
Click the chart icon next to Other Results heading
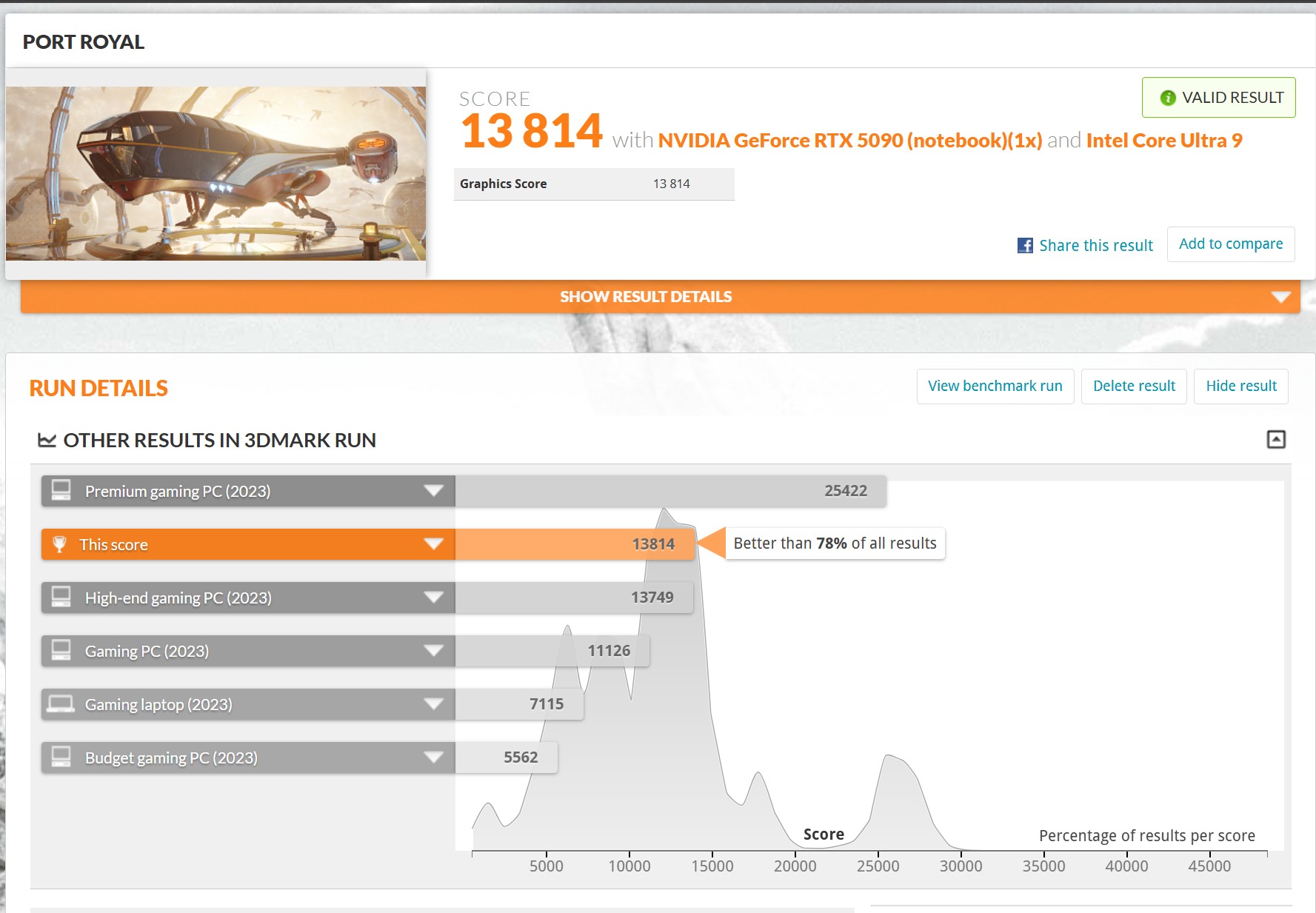pyautogui.click(x=47, y=441)
